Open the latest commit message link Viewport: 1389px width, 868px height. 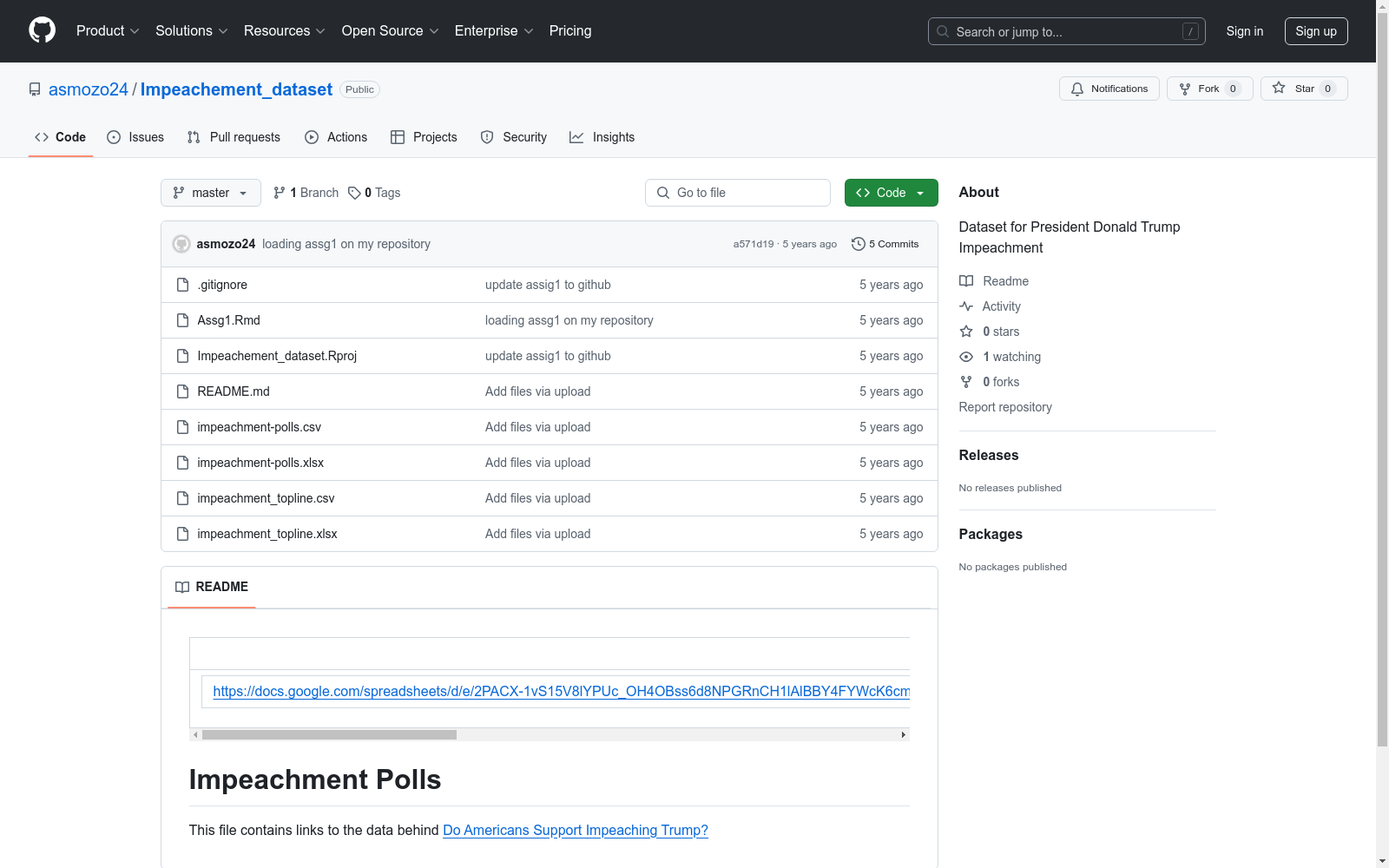tap(346, 244)
